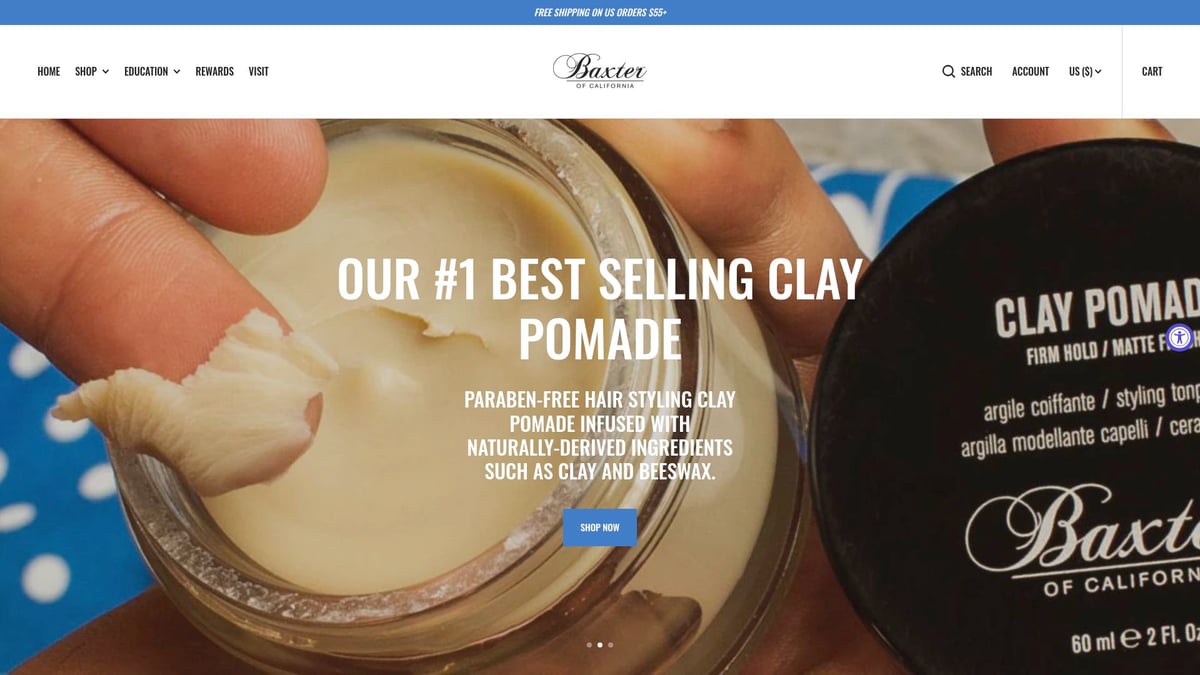Click the free shipping announcement banner
This screenshot has height=675, width=1200.
(x=600, y=12)
